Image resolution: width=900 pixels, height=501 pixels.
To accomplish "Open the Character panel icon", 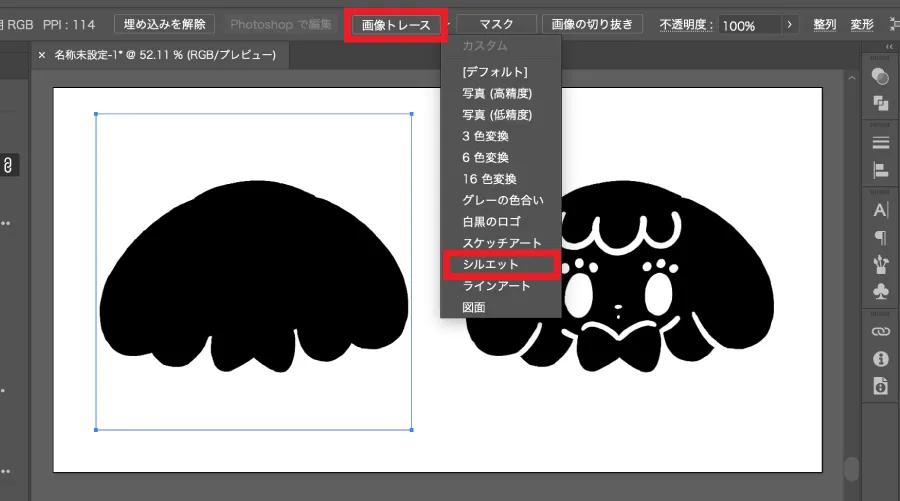I will pyautogui.click(x=880, y=209).
